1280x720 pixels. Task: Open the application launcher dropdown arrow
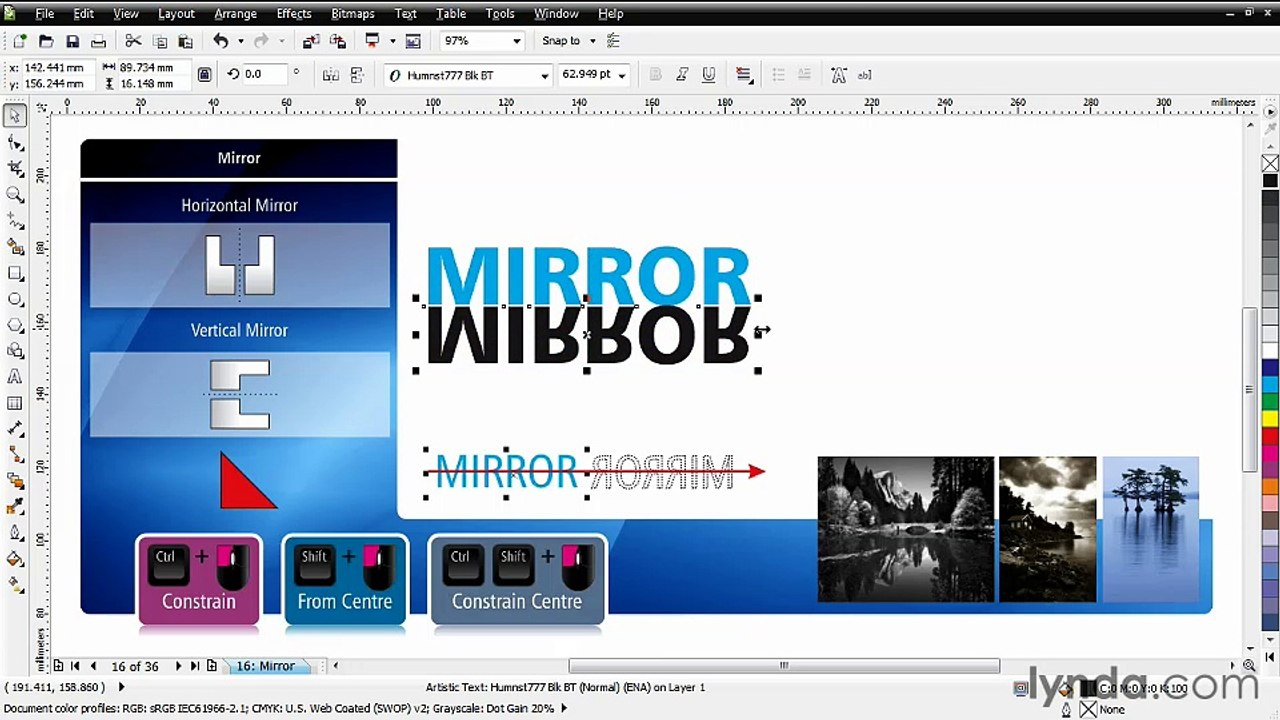392,41
